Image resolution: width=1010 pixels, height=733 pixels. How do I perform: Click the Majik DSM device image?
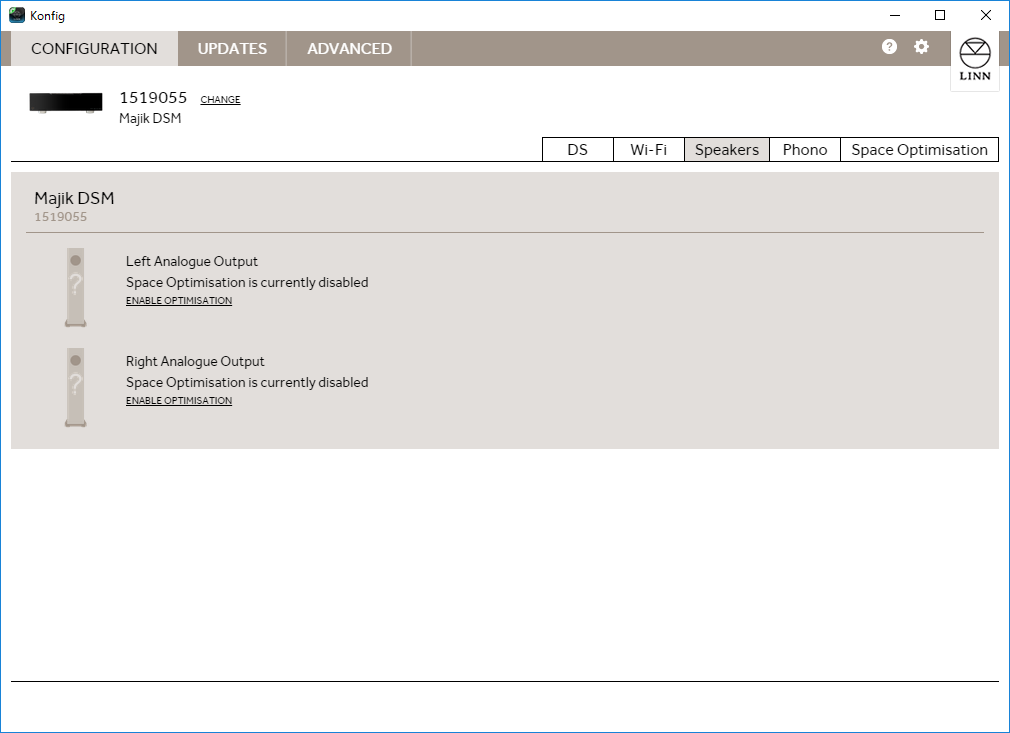click(x=66, y=103)
